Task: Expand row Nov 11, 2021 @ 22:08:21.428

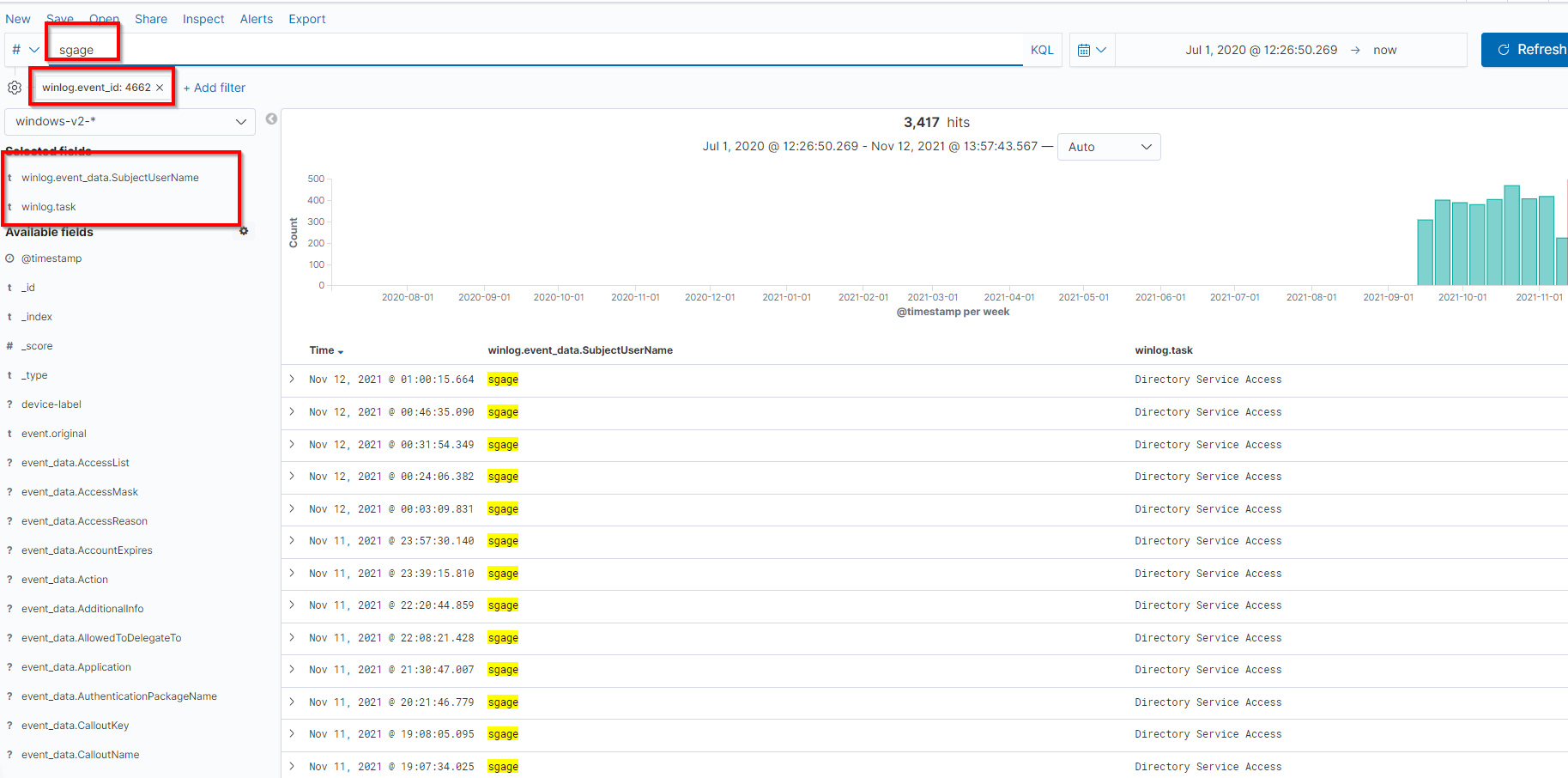Action: [292, 638]
